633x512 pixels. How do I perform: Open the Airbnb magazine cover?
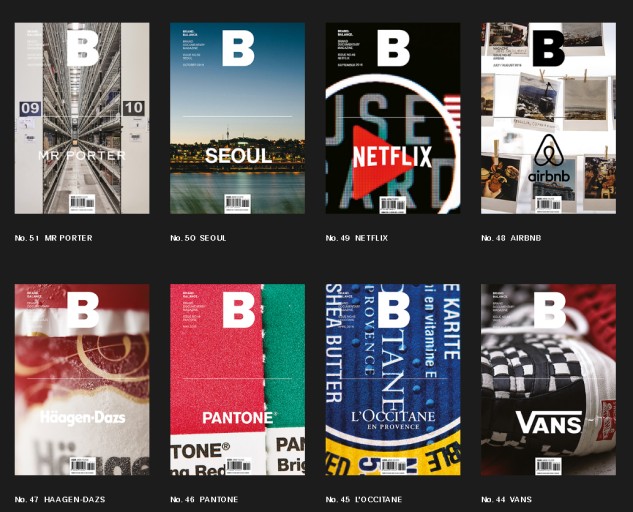click(x=548, y=118)
